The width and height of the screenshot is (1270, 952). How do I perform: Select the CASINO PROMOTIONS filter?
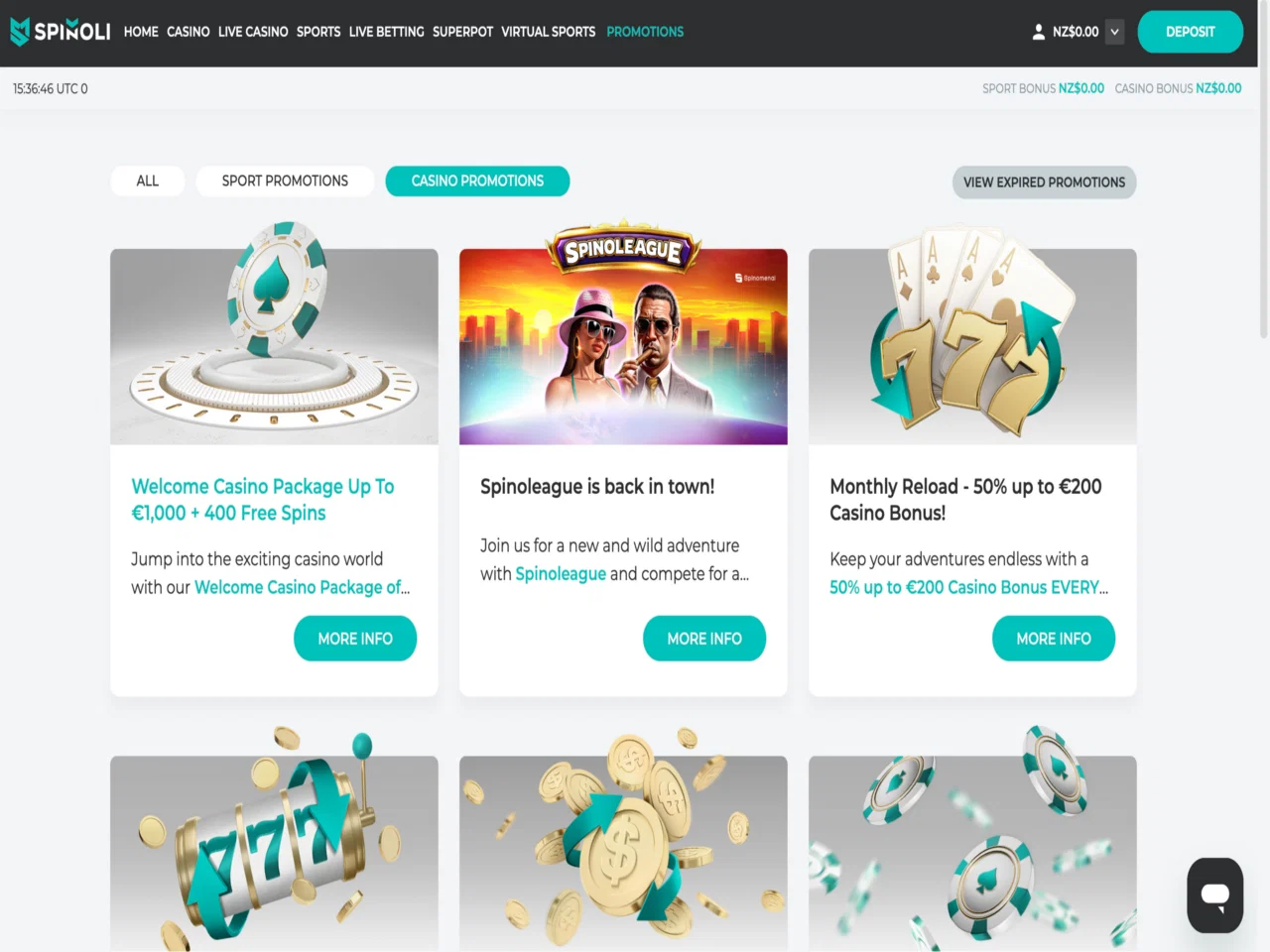coord(477,180)
